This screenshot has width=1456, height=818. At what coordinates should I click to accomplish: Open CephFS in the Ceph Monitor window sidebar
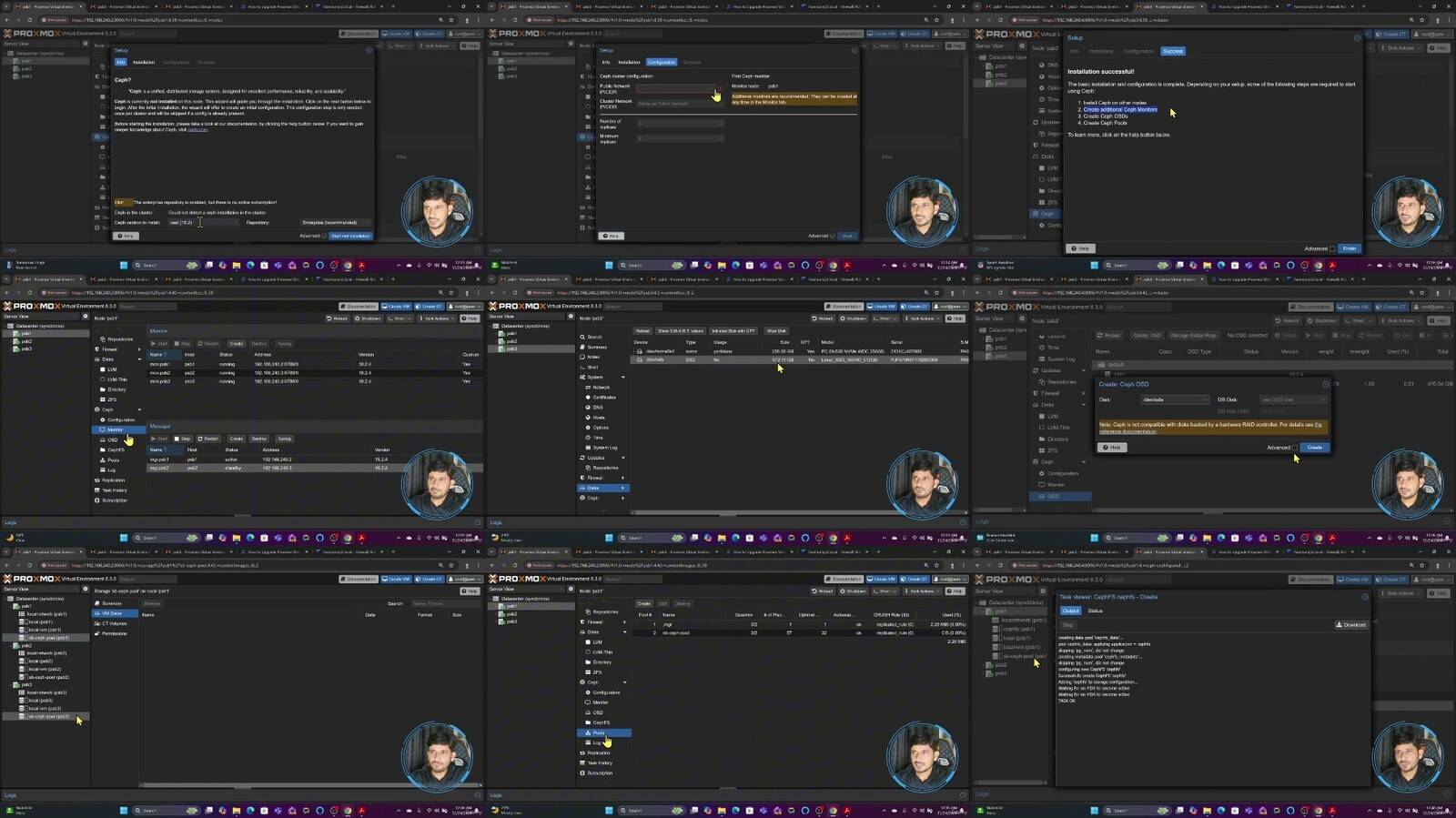coord(116,449)
